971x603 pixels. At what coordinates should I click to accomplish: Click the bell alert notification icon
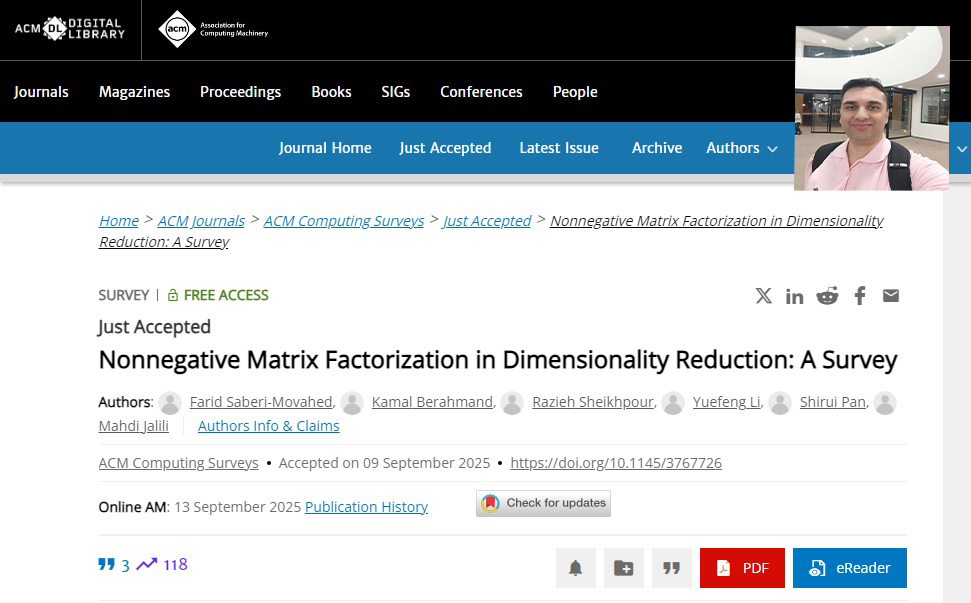[576, 568]
